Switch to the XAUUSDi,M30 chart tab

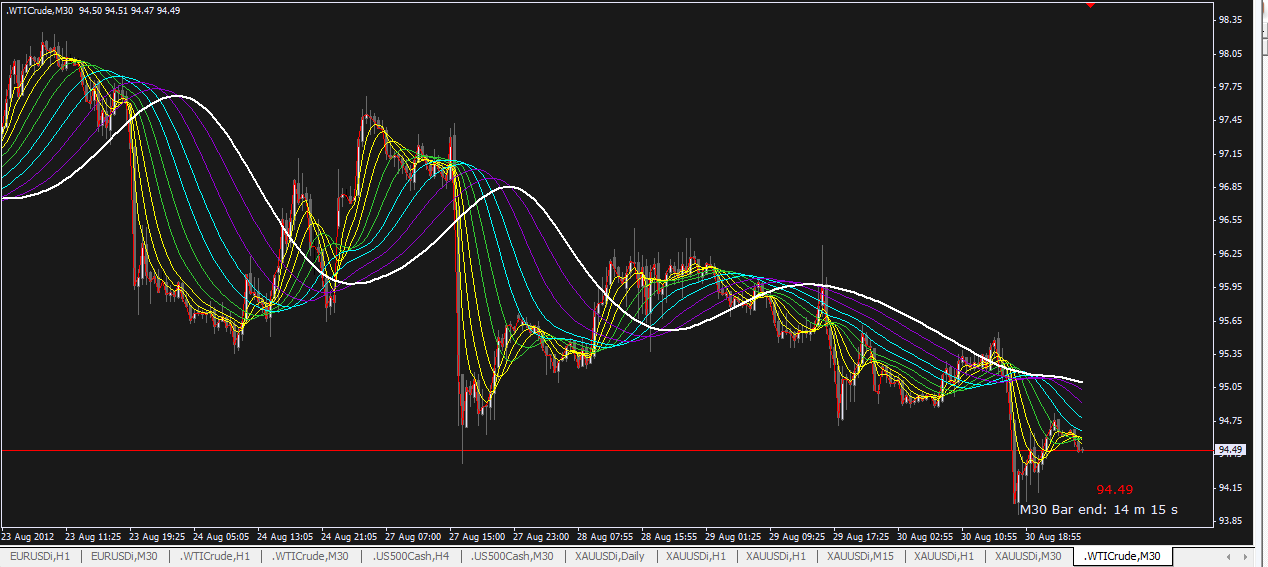1028,556
